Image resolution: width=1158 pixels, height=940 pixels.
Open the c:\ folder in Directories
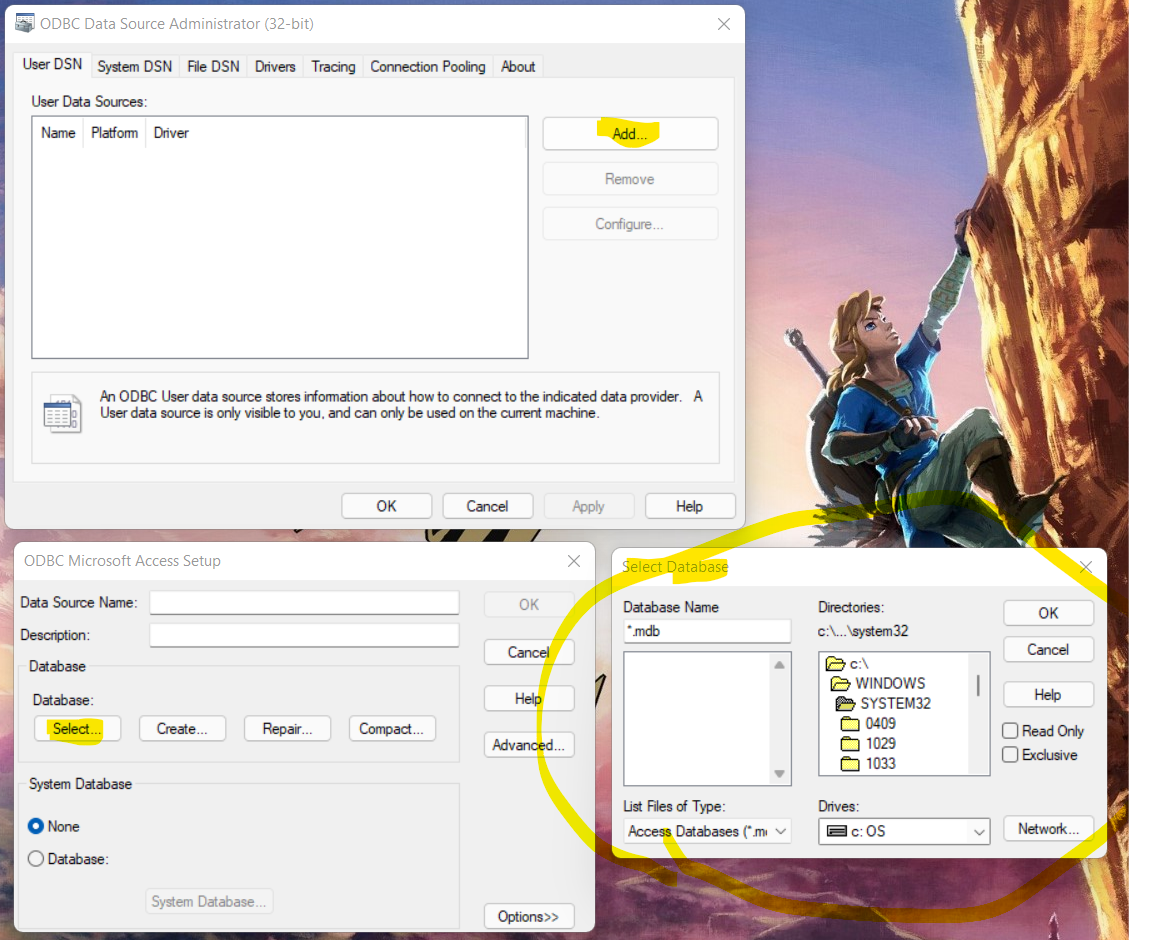coord(847,663)
